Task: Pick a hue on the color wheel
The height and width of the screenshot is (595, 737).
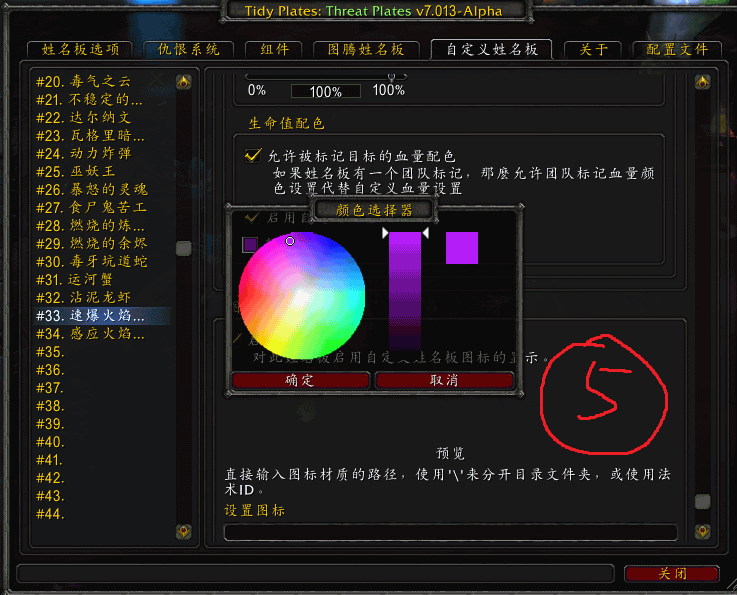Action: click(302, 295)
